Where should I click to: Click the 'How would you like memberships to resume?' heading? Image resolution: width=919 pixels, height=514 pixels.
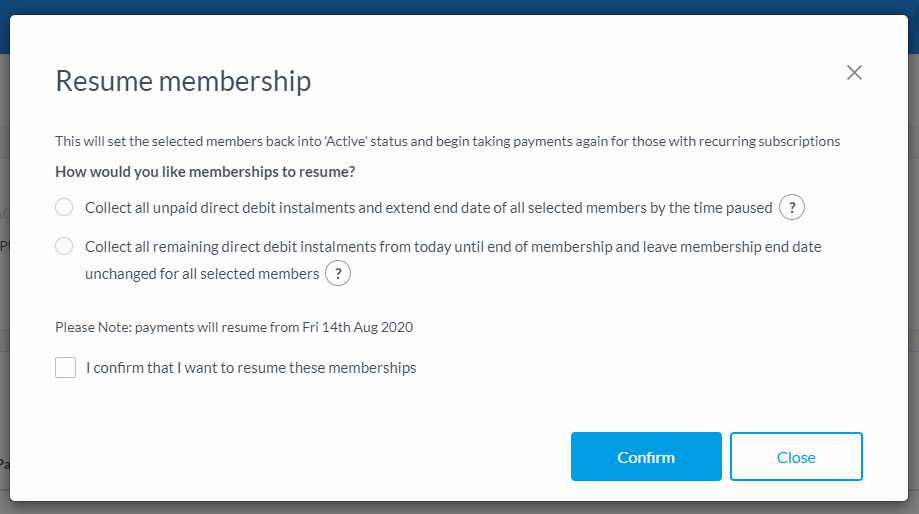(205, 172)
